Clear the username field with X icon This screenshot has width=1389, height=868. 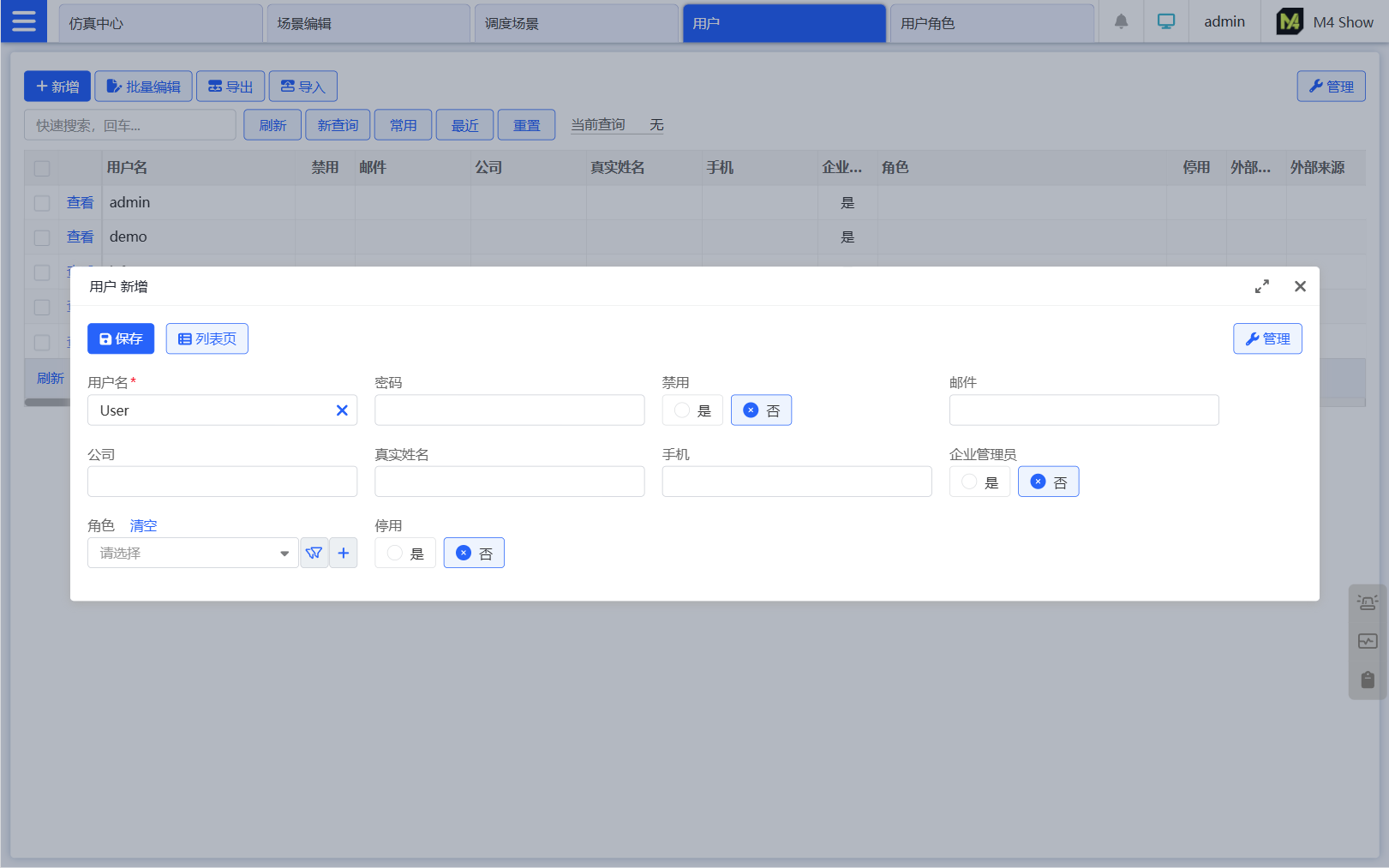pyautogui.click(x=342, y=410)
